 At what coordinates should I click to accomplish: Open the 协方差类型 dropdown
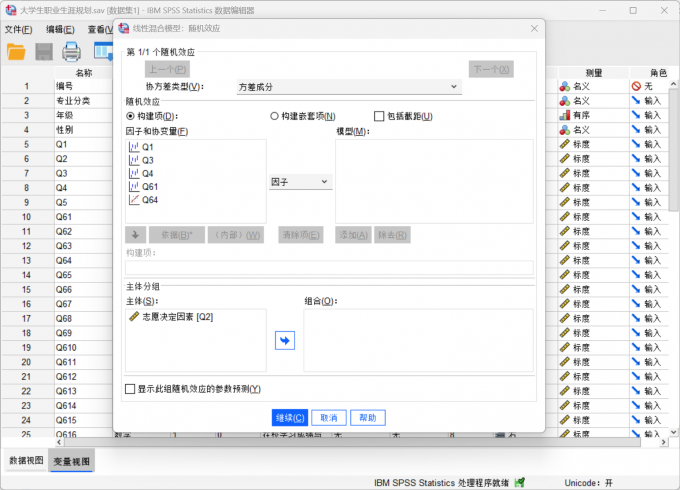(x=349, y=87)
